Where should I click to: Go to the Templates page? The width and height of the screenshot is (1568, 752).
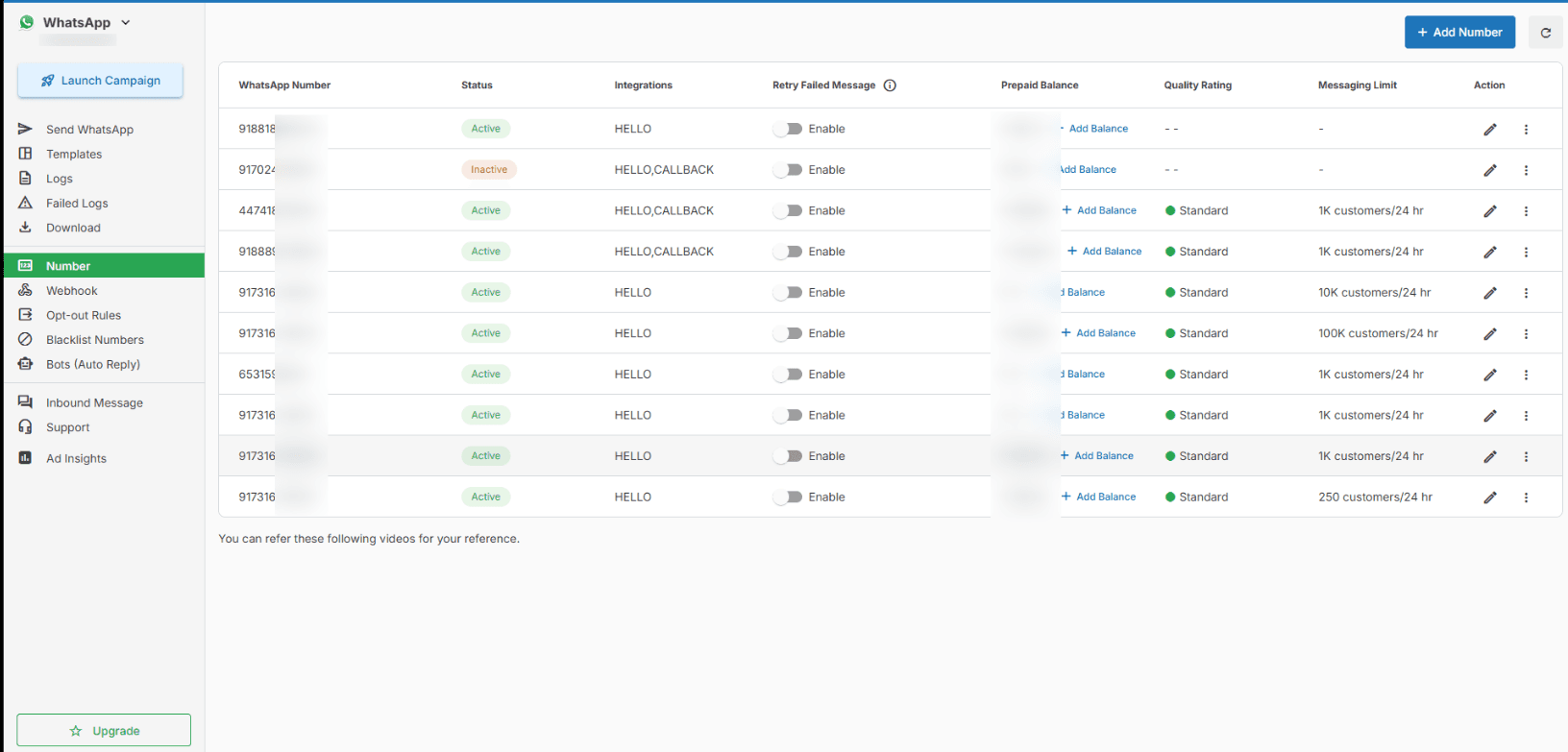coord(74,154)
